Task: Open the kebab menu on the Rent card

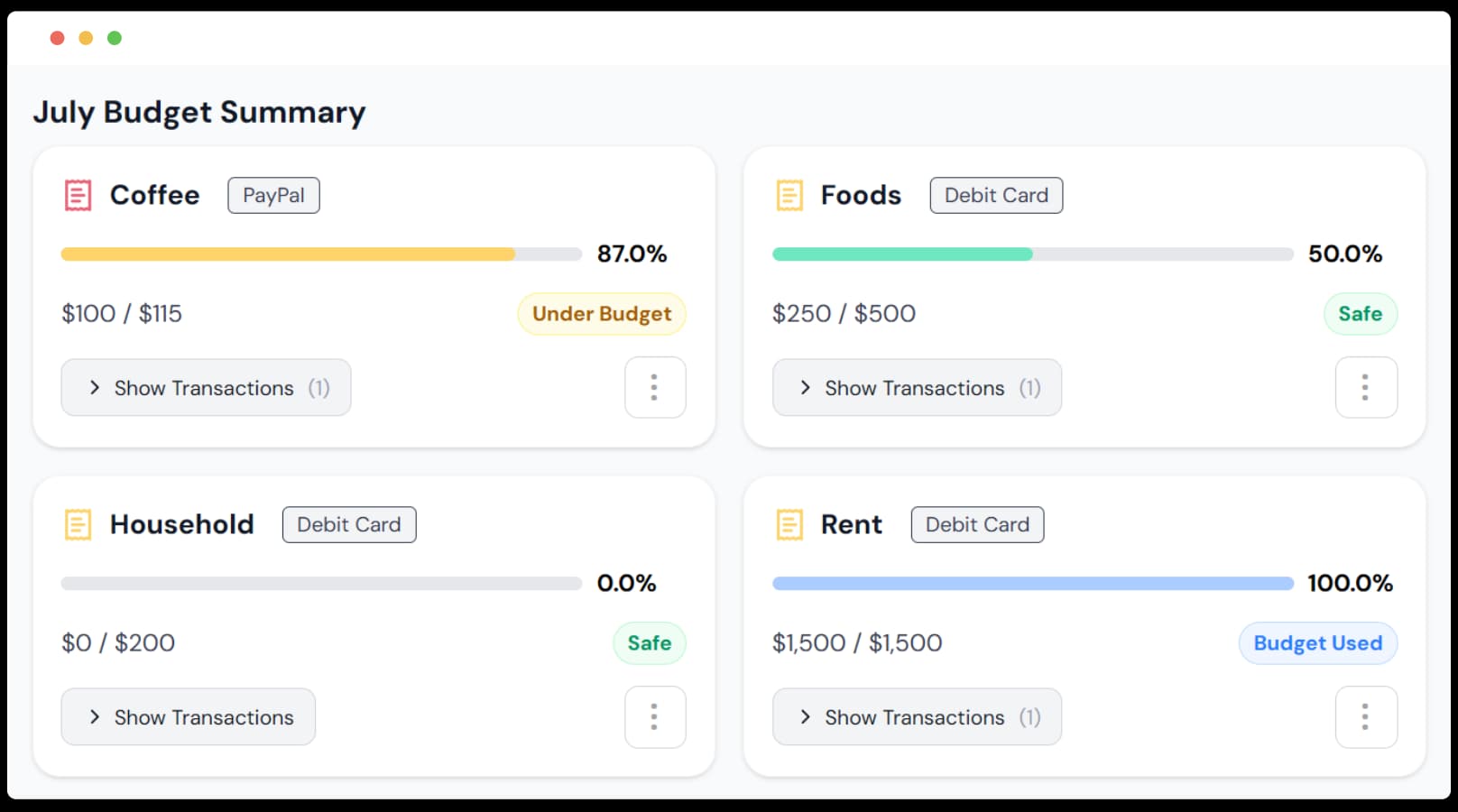Action: tap(1366, 717)
